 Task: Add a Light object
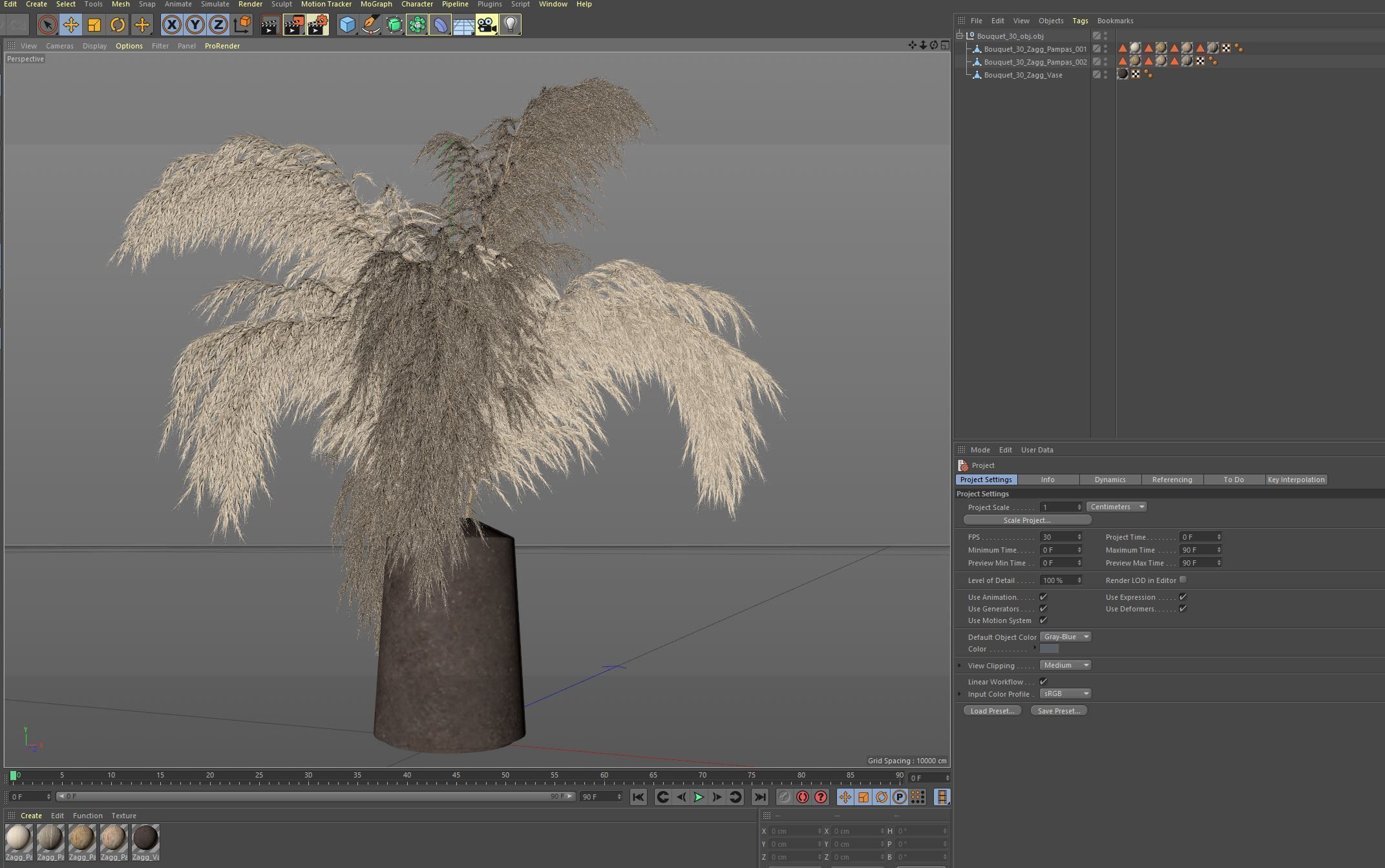[510, 25]
